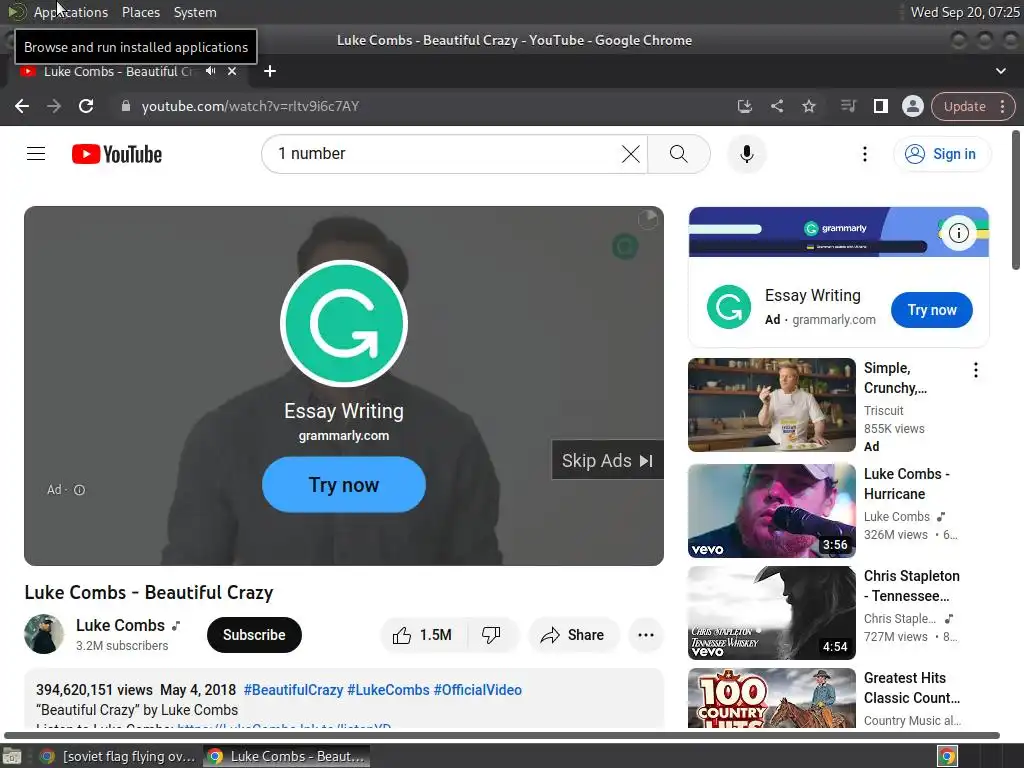The height and width of the screenshot is (768, 1024).
Task: Click the horizontal page scrollbar
Action: [x=502, y=735]
